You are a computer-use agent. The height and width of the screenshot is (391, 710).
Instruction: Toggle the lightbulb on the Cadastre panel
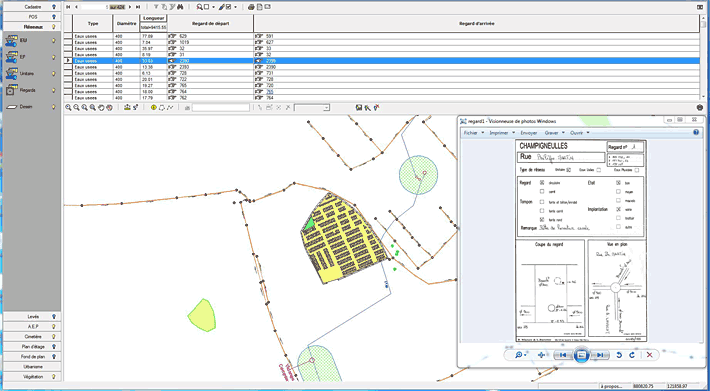tap(54, 7)
